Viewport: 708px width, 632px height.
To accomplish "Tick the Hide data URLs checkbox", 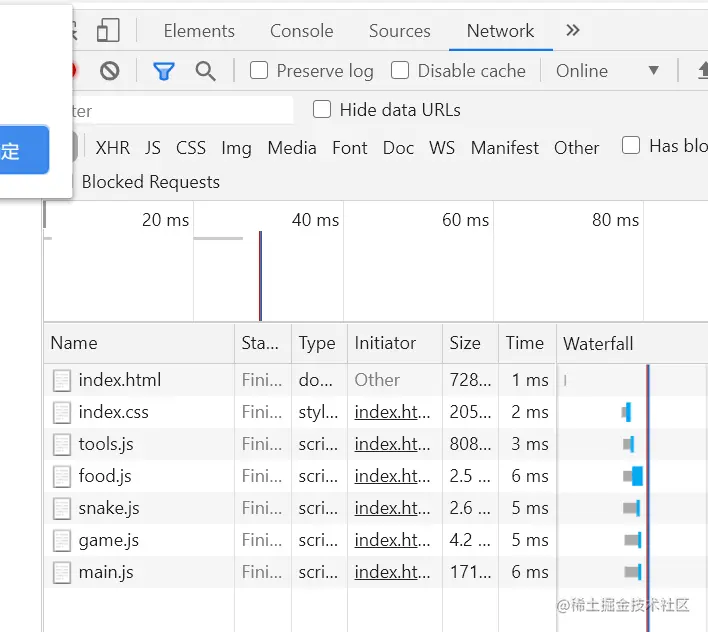I will 322,110.
